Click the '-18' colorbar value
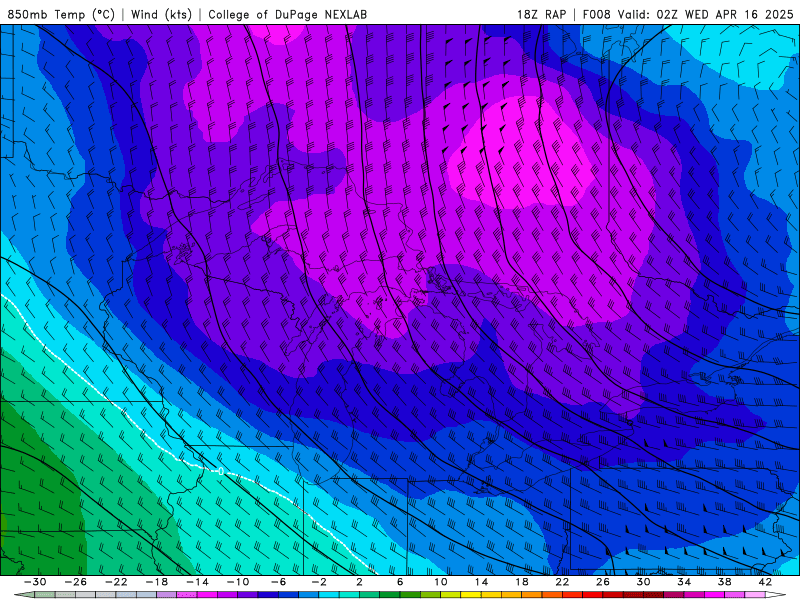This screenshot has height=600, width=800. 157,582
